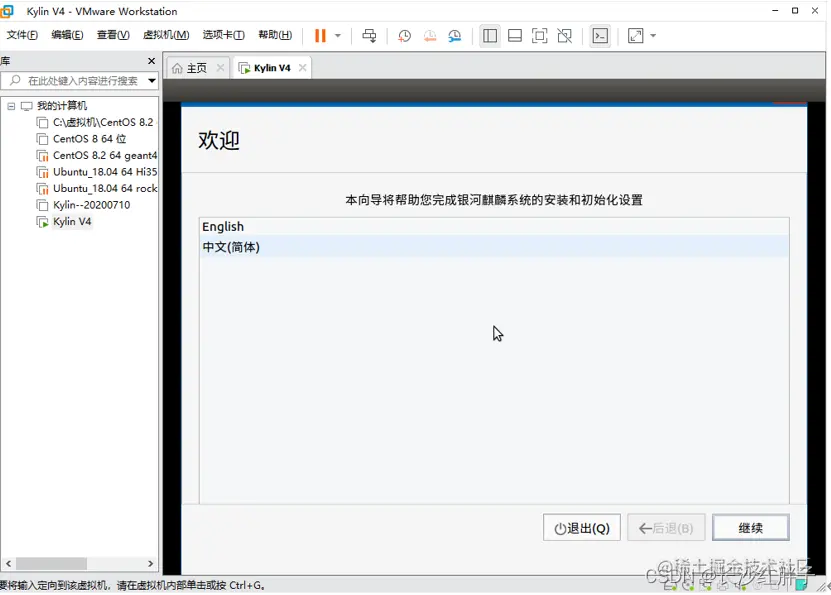Click the 退出(Q) button in the installer
Viewport: 831px width, 595px height.
coord(581,527)
